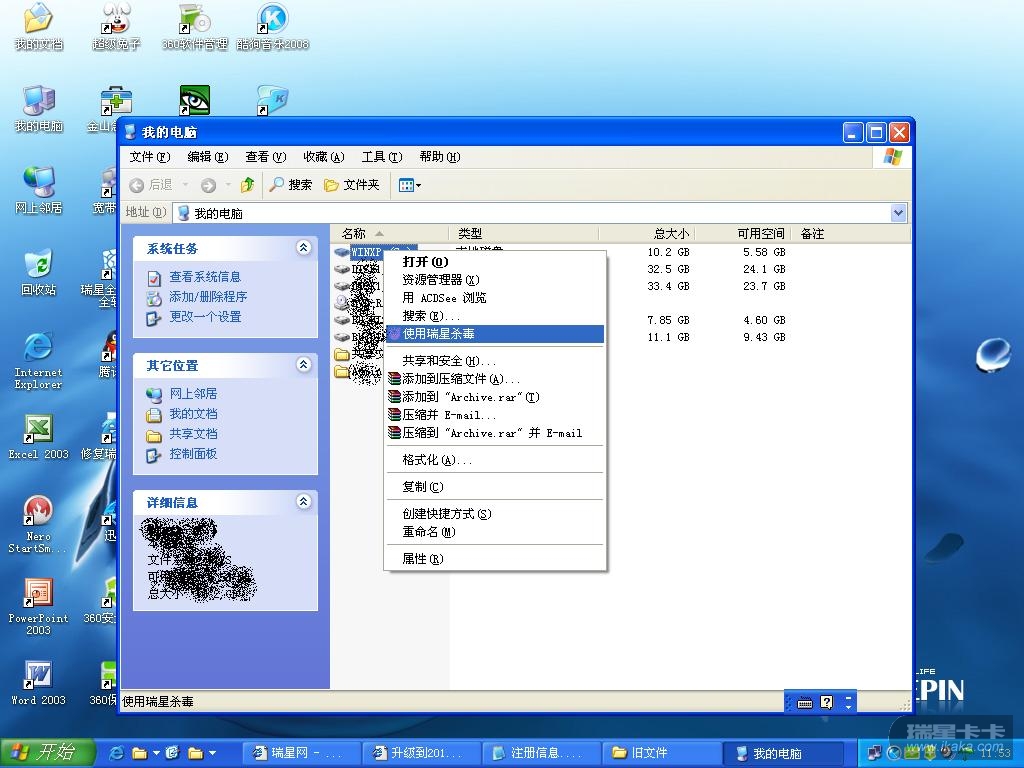
Task: Expand the address bar dropdown
Action: (897, 212)
